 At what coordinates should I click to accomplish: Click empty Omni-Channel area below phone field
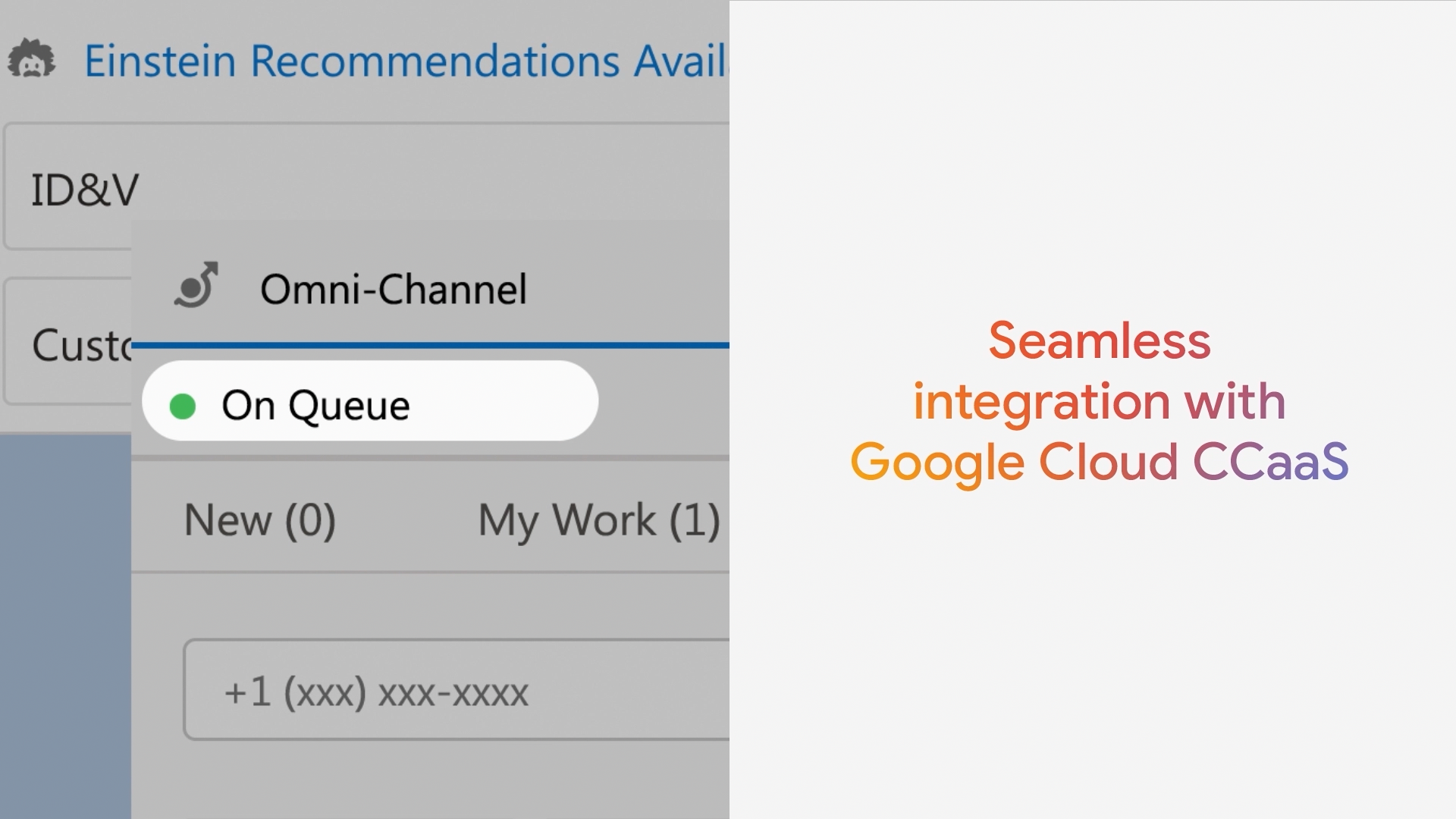click(x=430, y=781)
